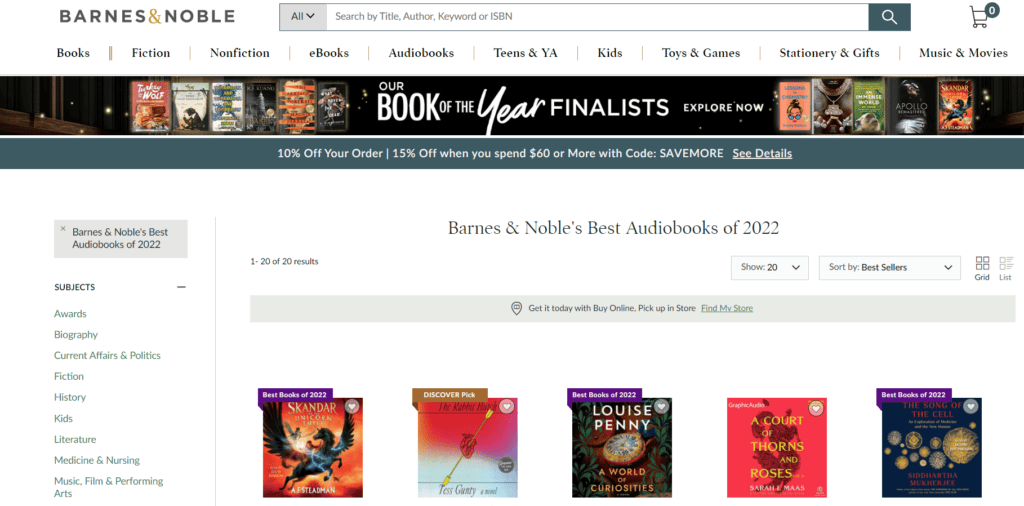Toggle wishlist heart on A World of Curiosities
This screenshot has width=1024, height=506.
point(662,406)
